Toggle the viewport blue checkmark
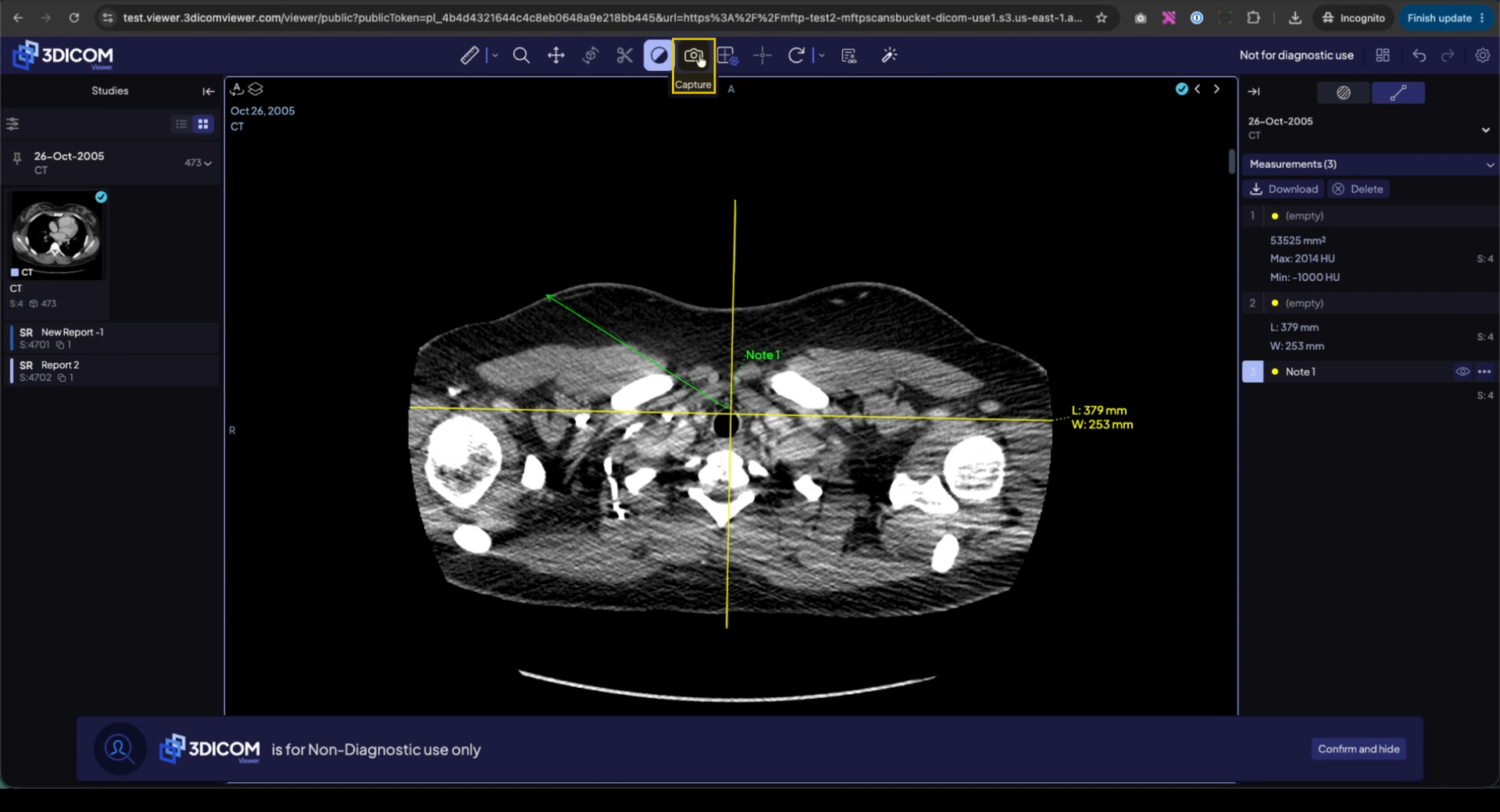1500x812 pixels. pyautogui.click(x=1182, y=89)
